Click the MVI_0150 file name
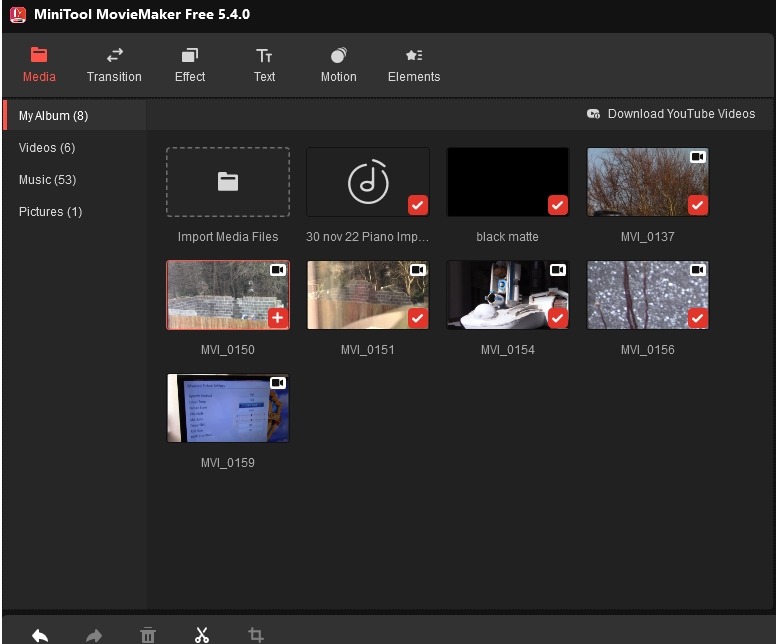 point(228,350)
